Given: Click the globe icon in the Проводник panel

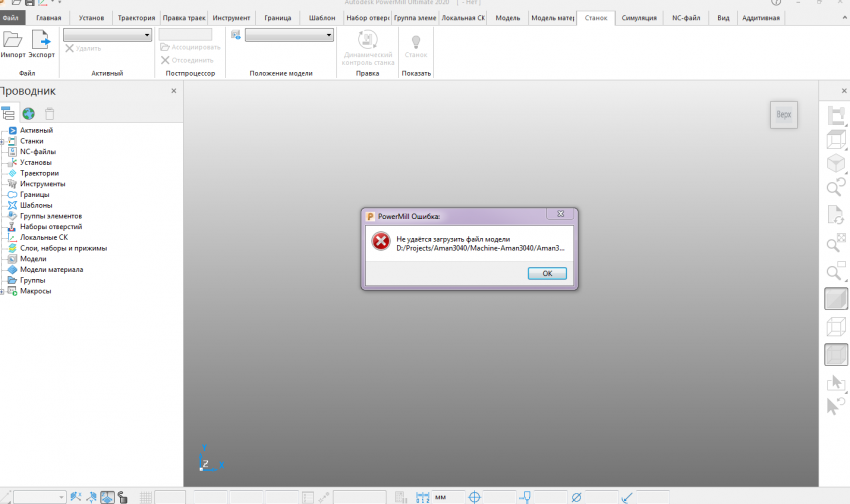Looking at the screenshot, I should tap(29, 114).
